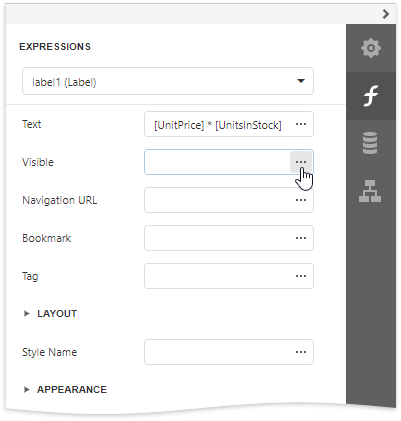This screenshot has height=421, width=401.
Task: Open the Properties gear tab
Action: point(371,48)
